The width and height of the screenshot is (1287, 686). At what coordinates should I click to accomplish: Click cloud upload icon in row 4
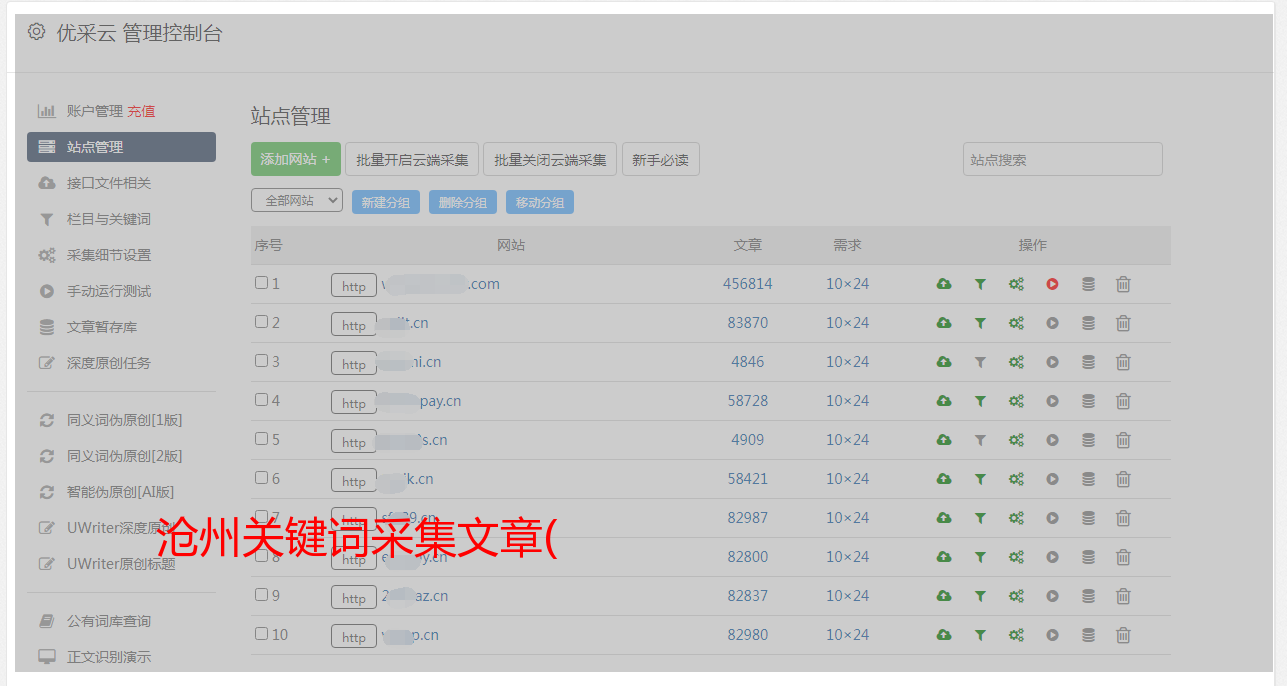point(944,401)
